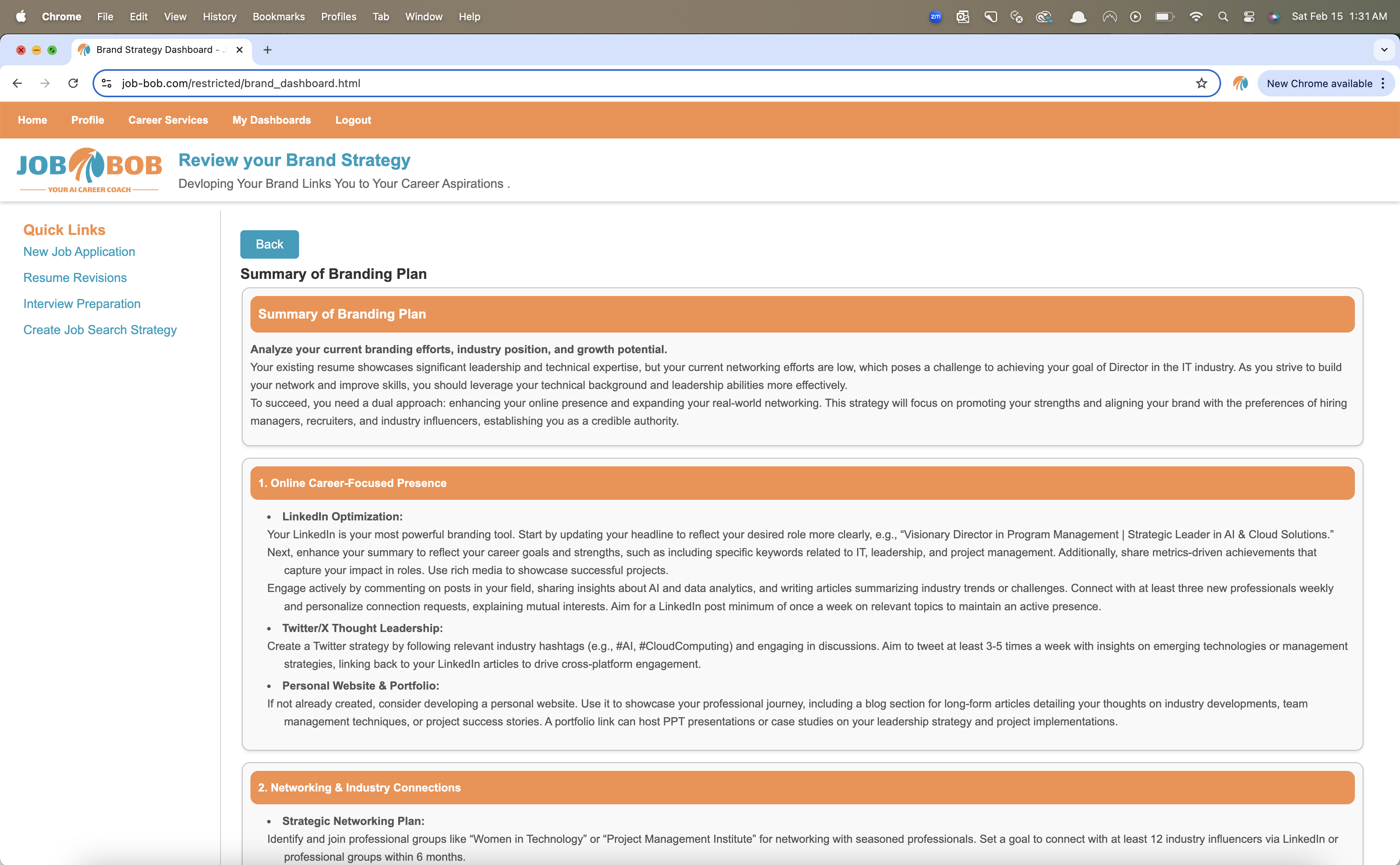Click the Summary of Branding Plan orange header
The width and height of the screenshot is (1400, 865).
[x=802, y=314]
